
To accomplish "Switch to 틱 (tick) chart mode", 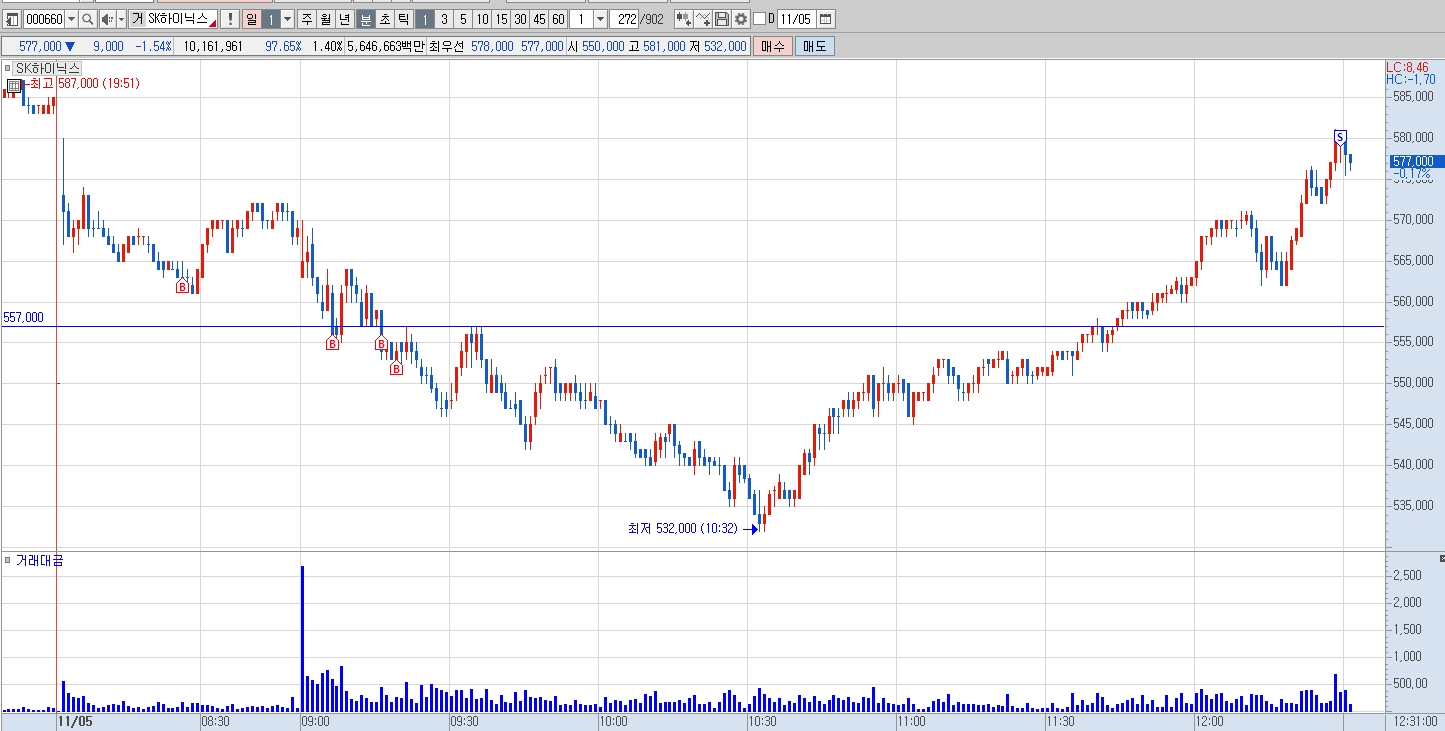I will point(402,19).
